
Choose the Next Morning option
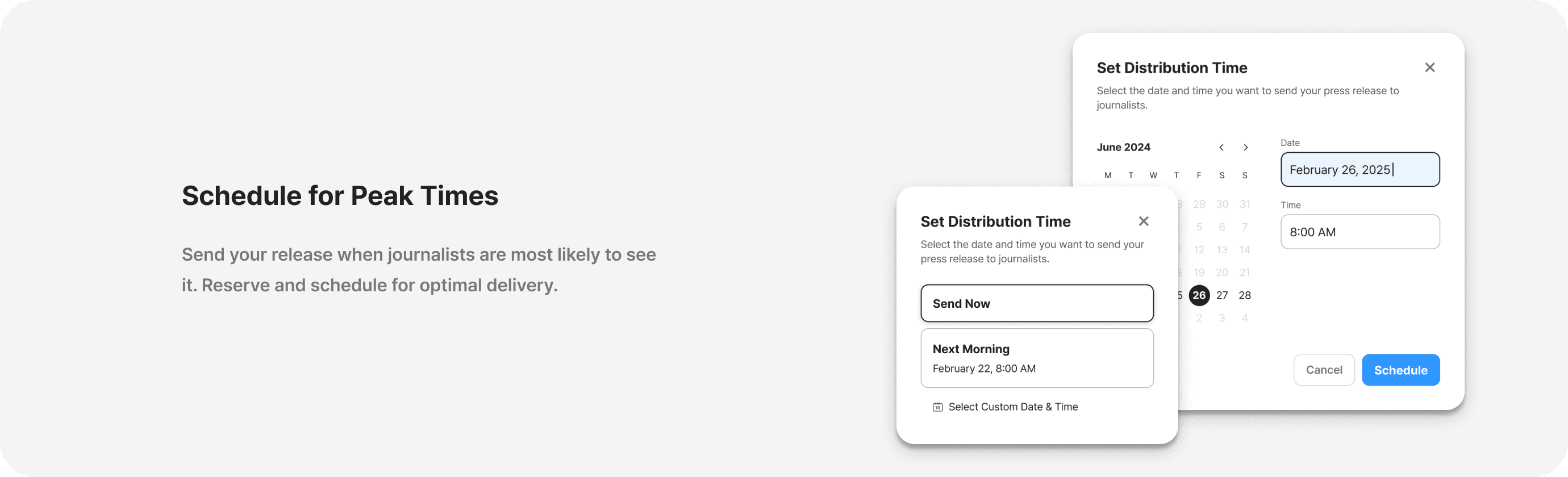click(1036, 358)
